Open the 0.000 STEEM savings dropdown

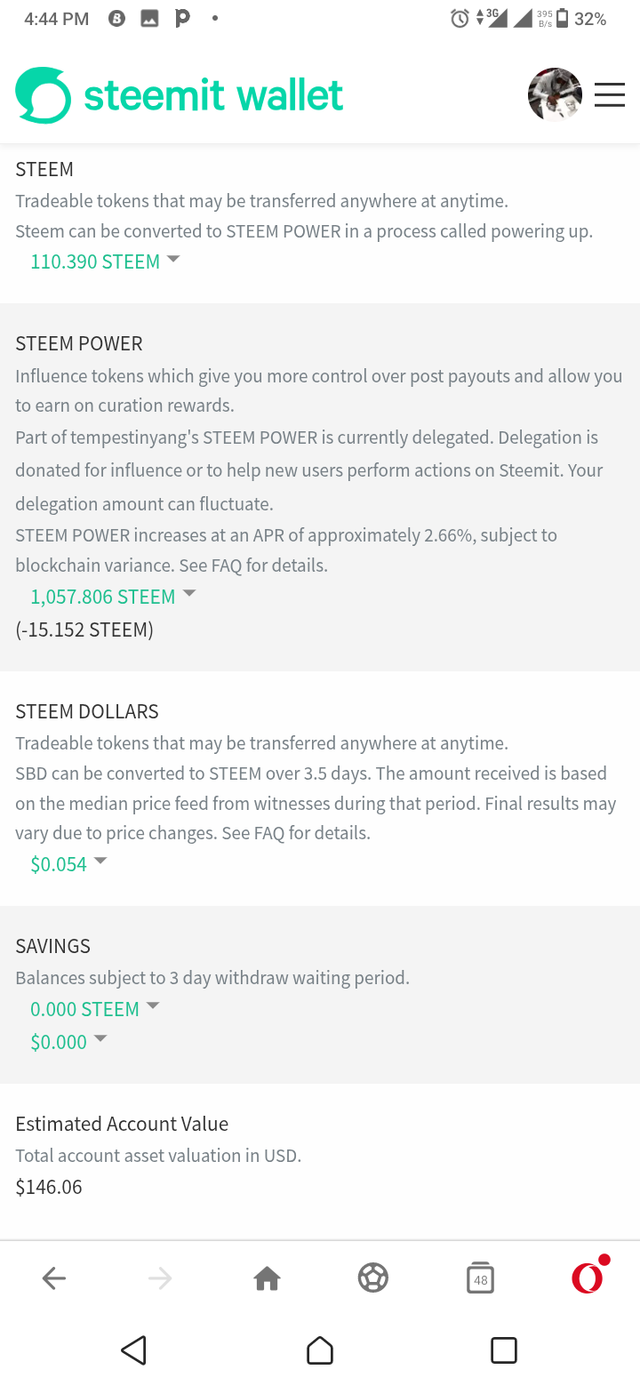click(x=95, y=1009)
